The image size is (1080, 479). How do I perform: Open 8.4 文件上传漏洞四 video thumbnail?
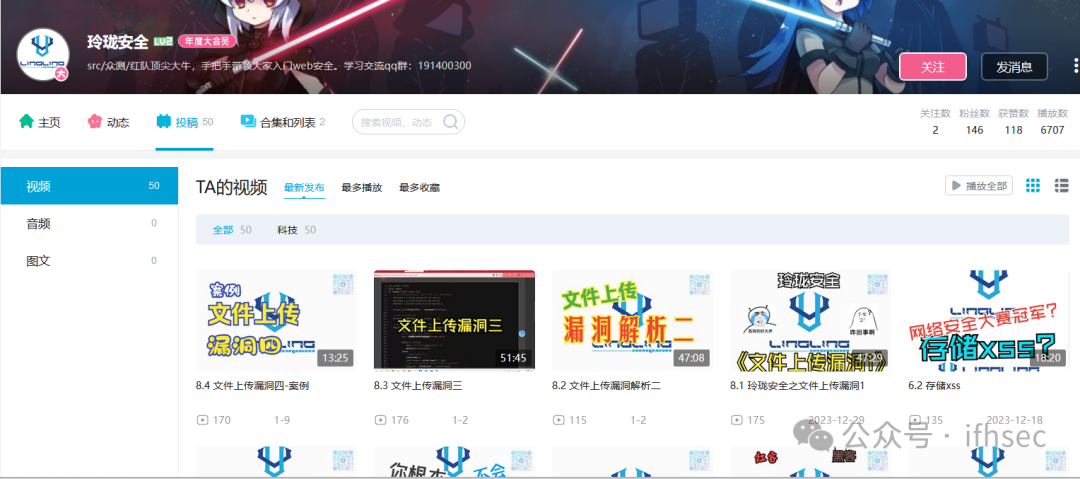click(x=276, y=320)
